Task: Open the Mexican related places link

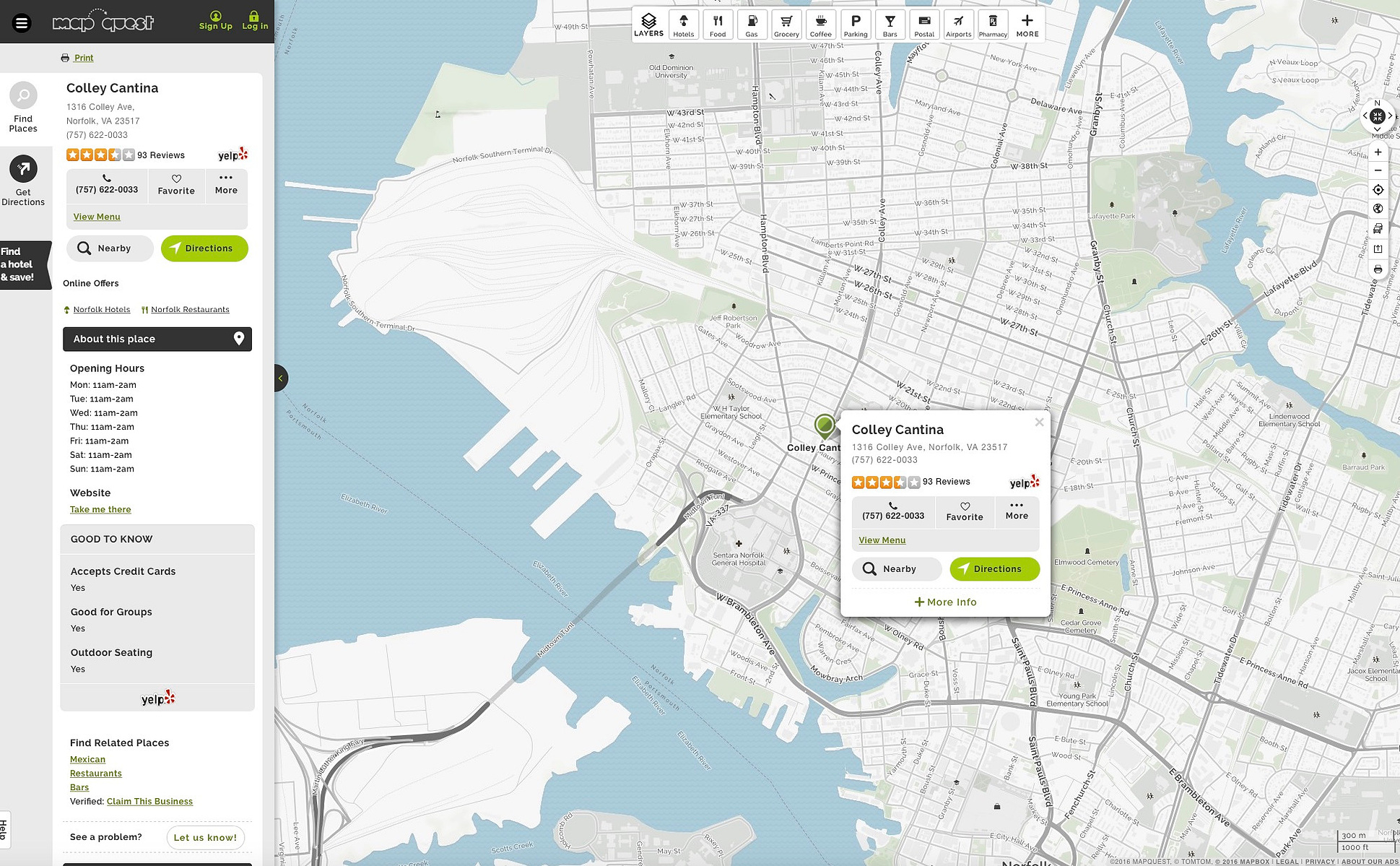Action: coord(87,760)
